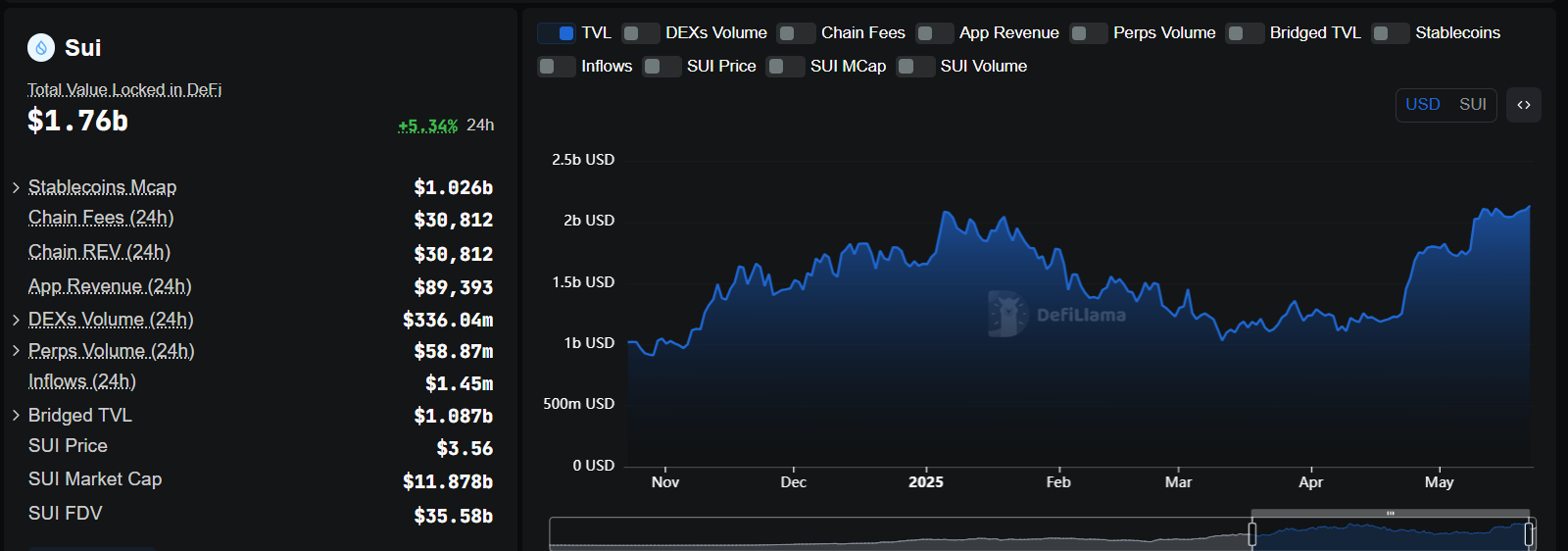Click the Nov x-axis label
This screenshot has width=1568, height=551.
(665, 482)
